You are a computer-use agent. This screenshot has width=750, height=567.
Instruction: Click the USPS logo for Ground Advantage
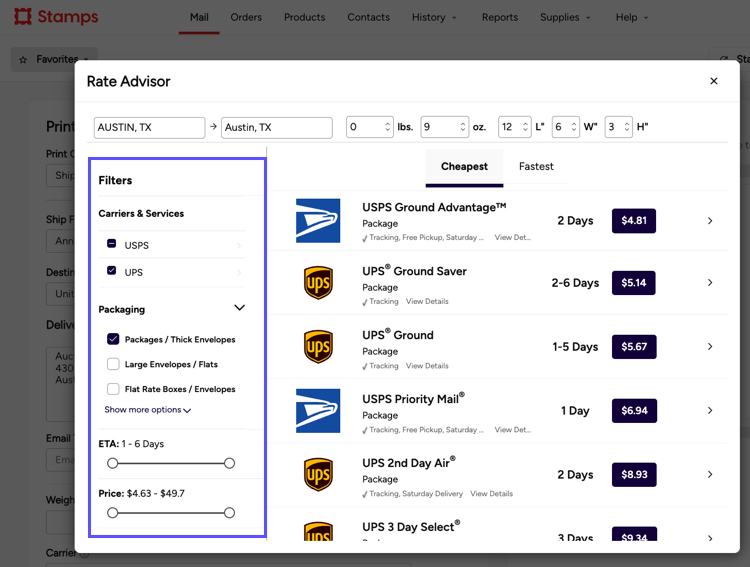point(318,221)
